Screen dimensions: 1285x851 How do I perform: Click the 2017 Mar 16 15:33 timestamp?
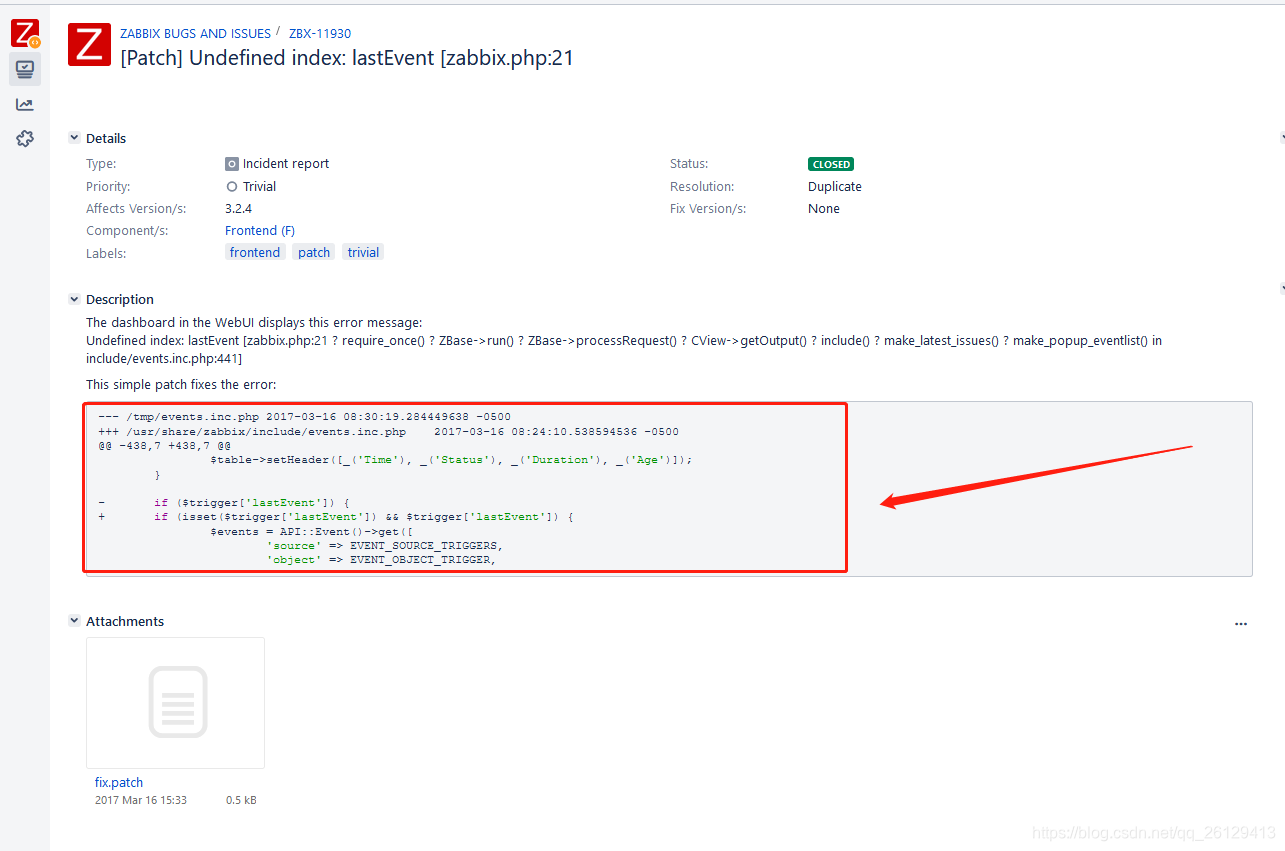tap(141, 800)
